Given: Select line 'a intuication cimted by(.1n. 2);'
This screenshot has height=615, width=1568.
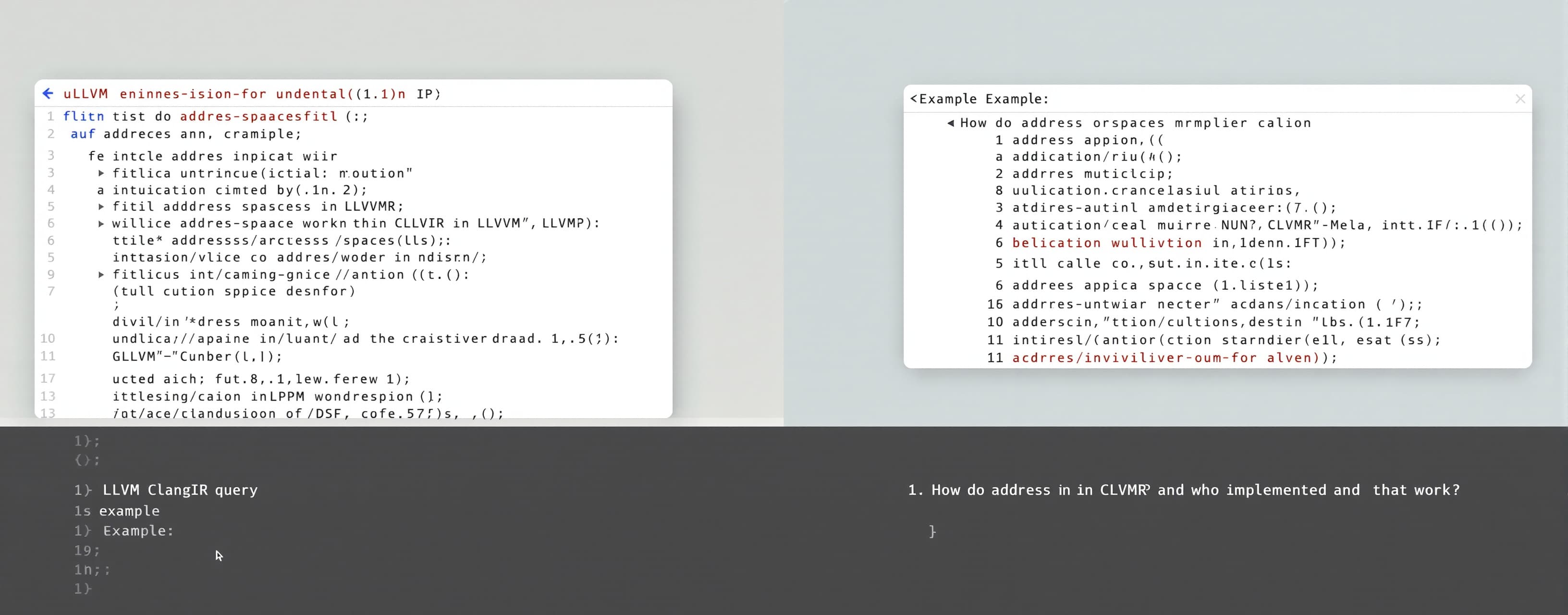Looking at the screenshot, I should pyautogui.click(x=232, y=191).
